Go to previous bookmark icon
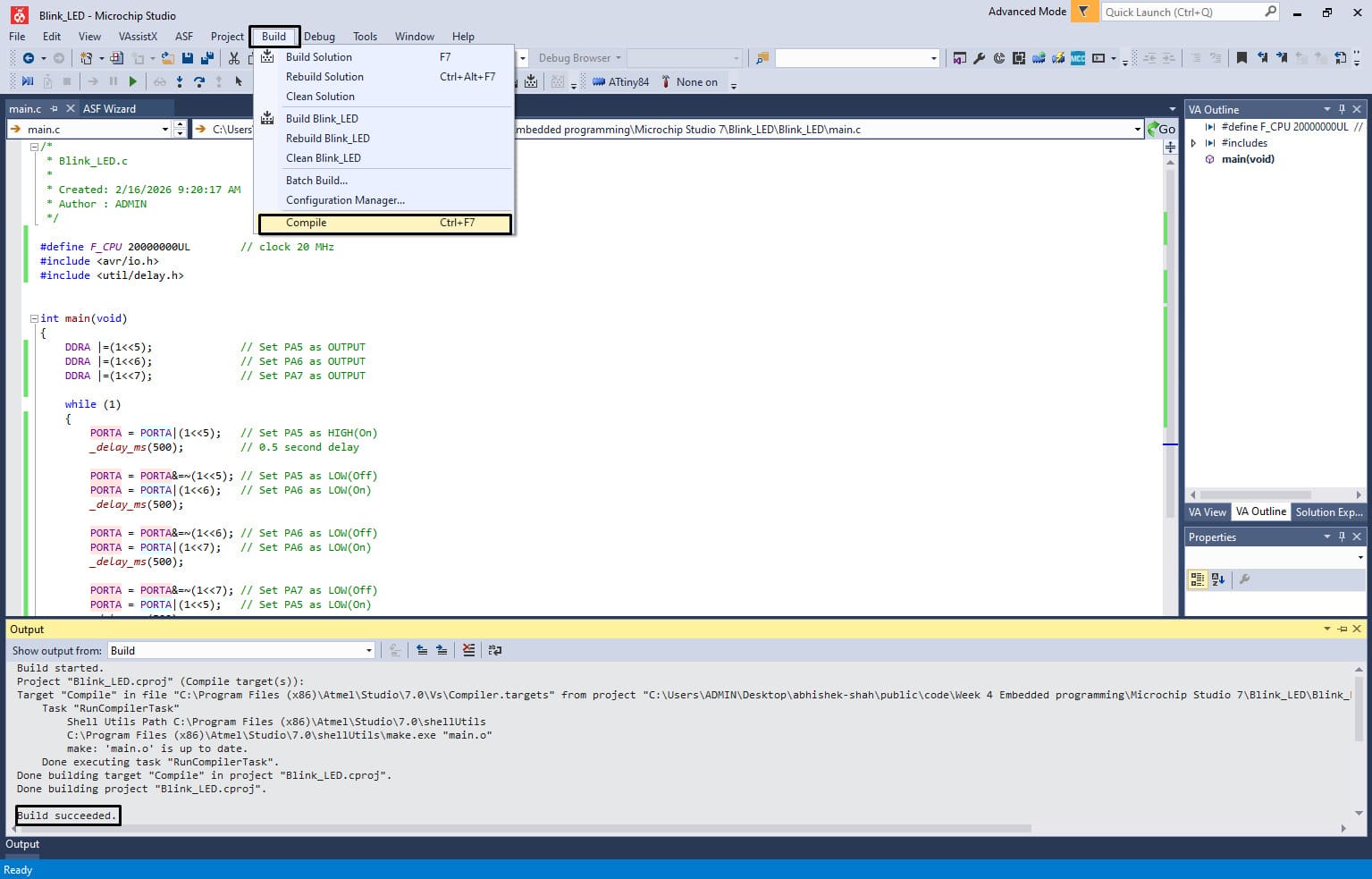The image size is (1372, 879). pyautogui.click(x=1261, y=58)
